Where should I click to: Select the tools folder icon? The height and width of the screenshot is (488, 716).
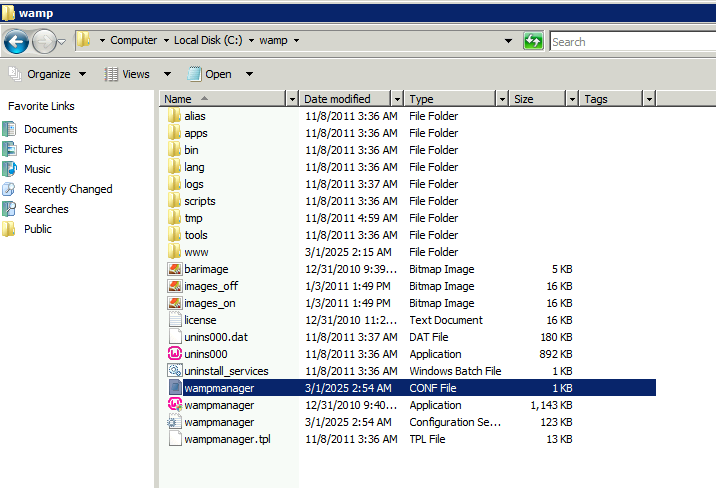174,235
